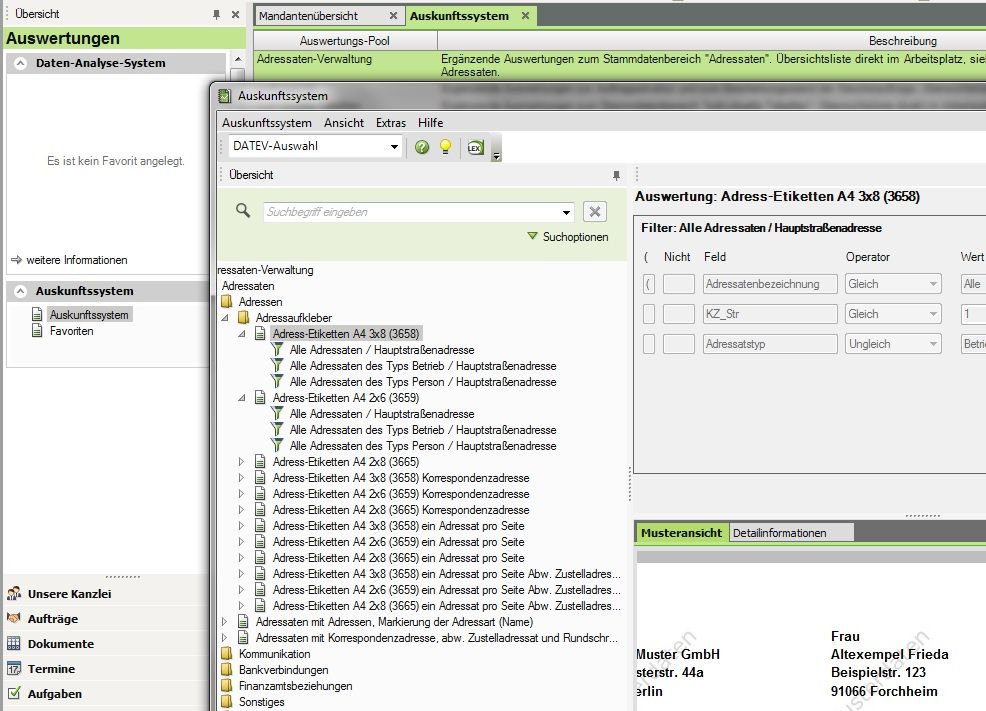Toggle bracket box for Adressatenbezeichnung row

pyautogui.click(x=648, y=284)
